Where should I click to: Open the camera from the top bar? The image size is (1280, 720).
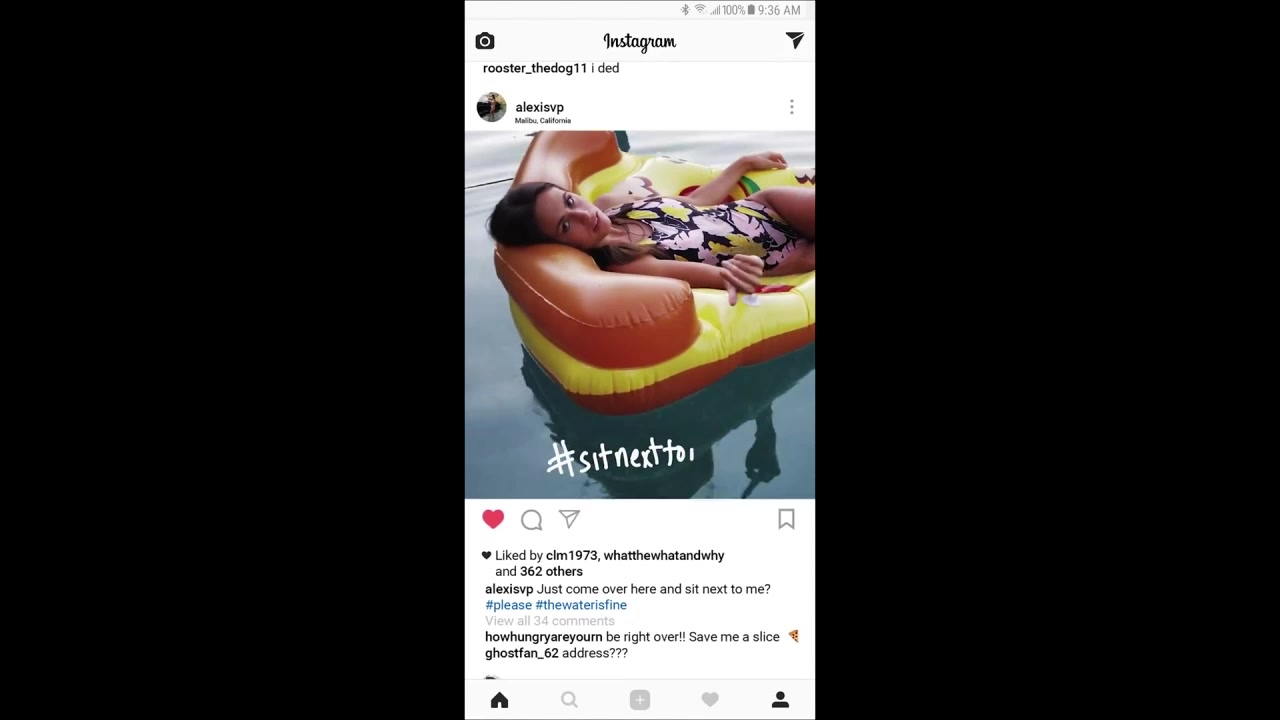click(x=485, y=41)
